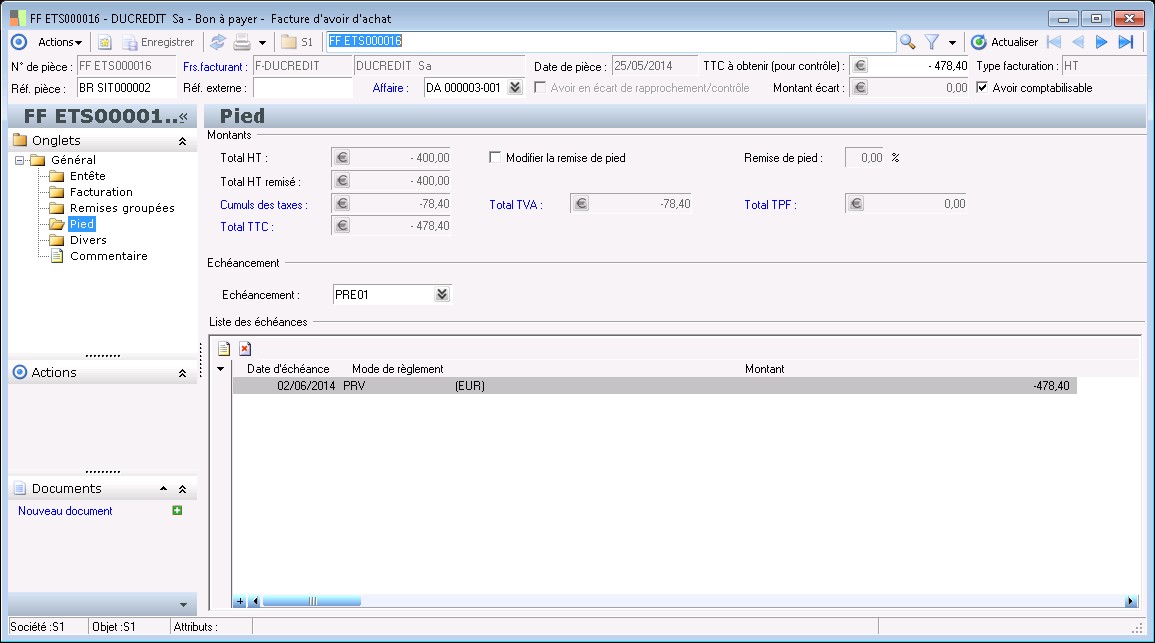Open the Echéancement PRE01 dropdown
This screenshot has width=1155, height=643.
[442, 295]
